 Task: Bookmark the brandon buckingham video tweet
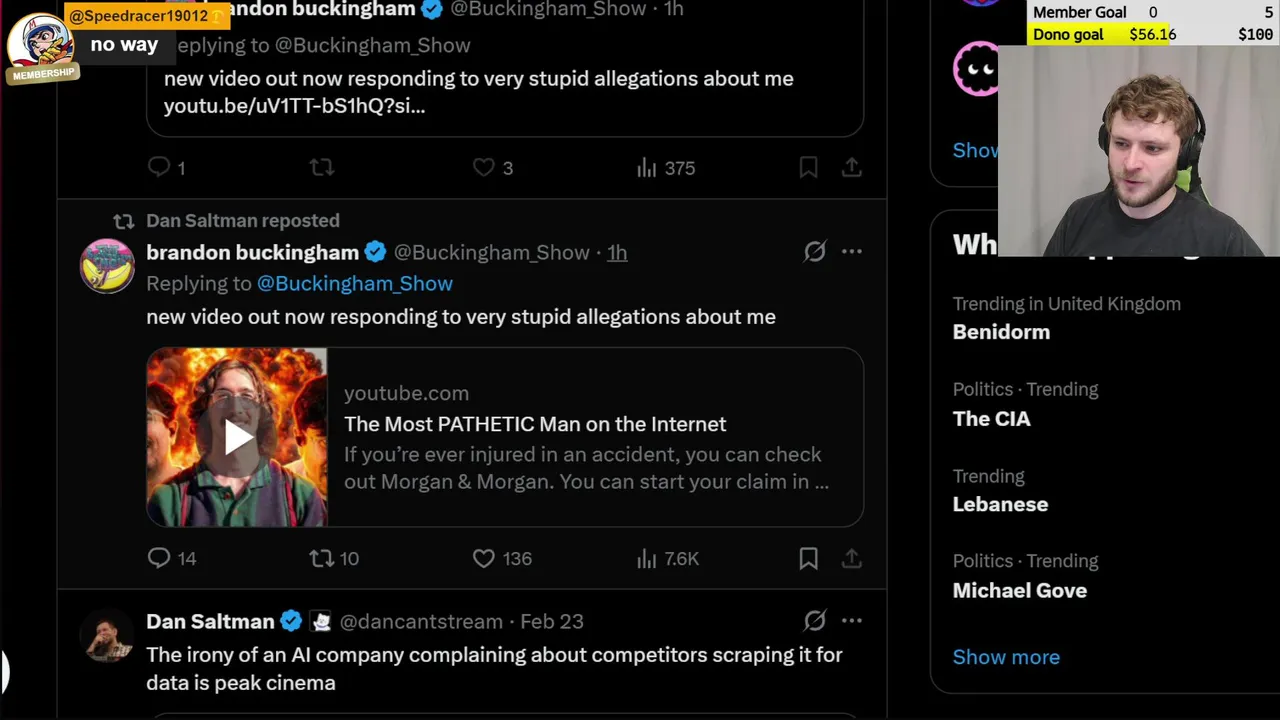pyautogui.click(x=808, y=558)
